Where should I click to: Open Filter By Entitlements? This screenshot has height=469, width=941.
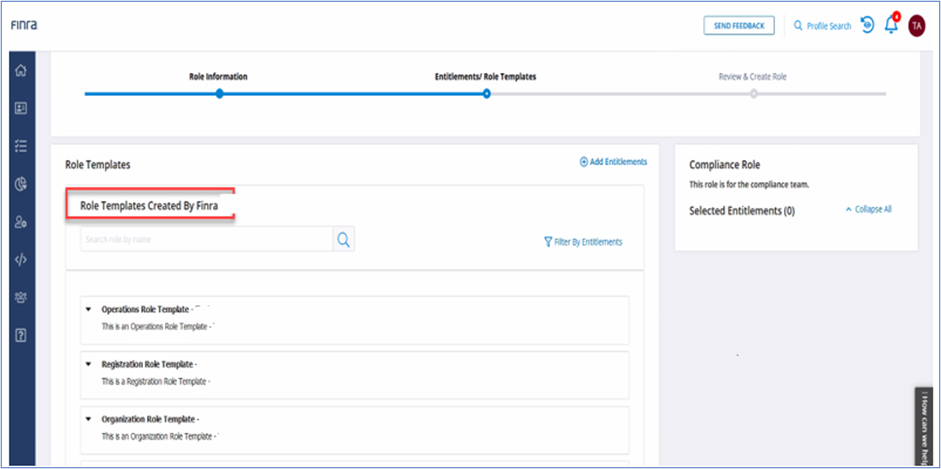coord(583,241)
